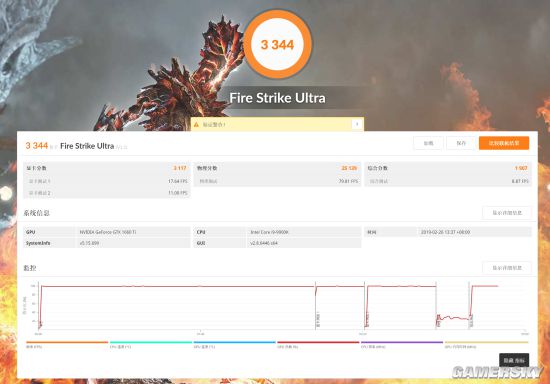Screen dimensions: 550x384
Task: Click the orange 3 344 score circle
Action: [277, 45]
